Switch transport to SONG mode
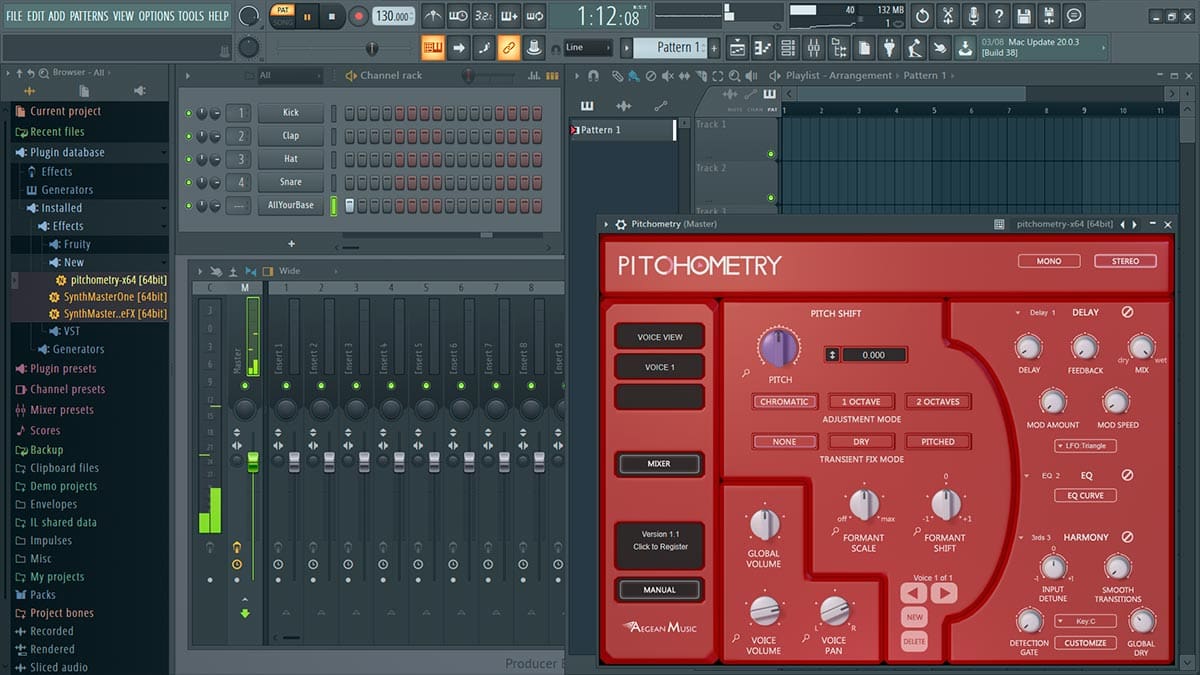This screenshot has width=1200, height=675. 283,22
